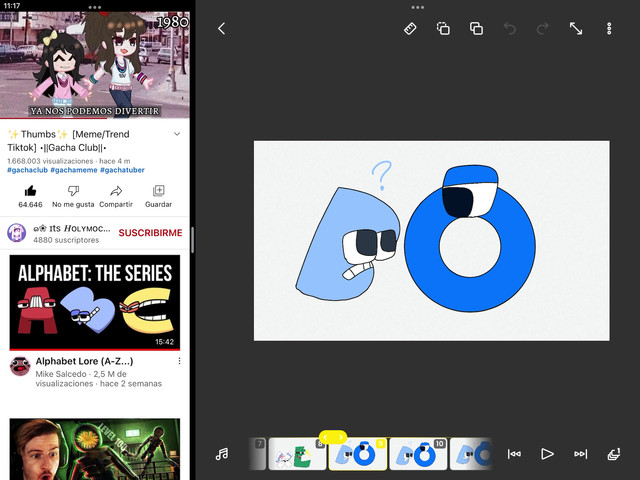The width and height of the screenshot is (640, 480).
Task: Select frame 8 thumbnail with green letter
Action: [x=298, y=454]
